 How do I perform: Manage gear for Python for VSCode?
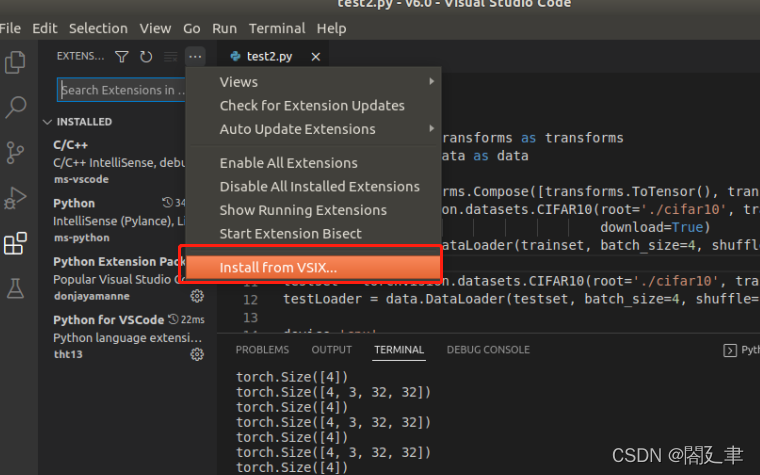pyautogui.click(x=197, y=354)
